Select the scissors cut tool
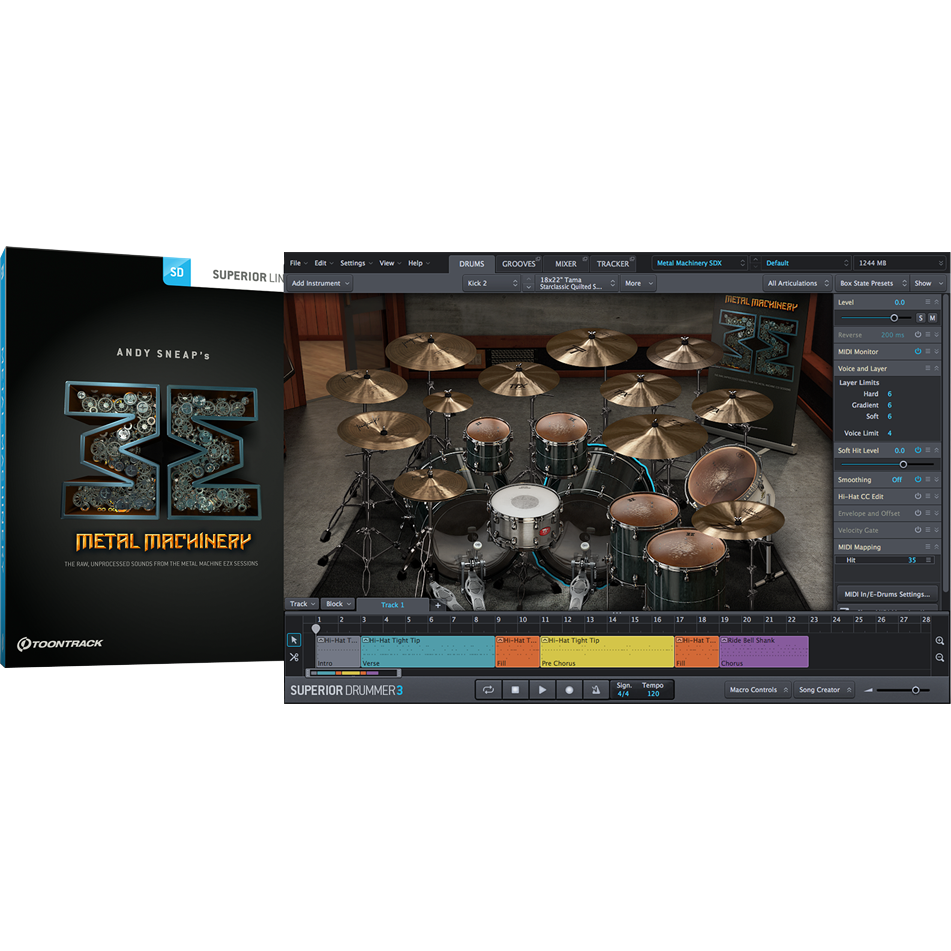Image resolution: width=951 pixels, height=951 pixels. pyautogui.click(x=294, y=657)
